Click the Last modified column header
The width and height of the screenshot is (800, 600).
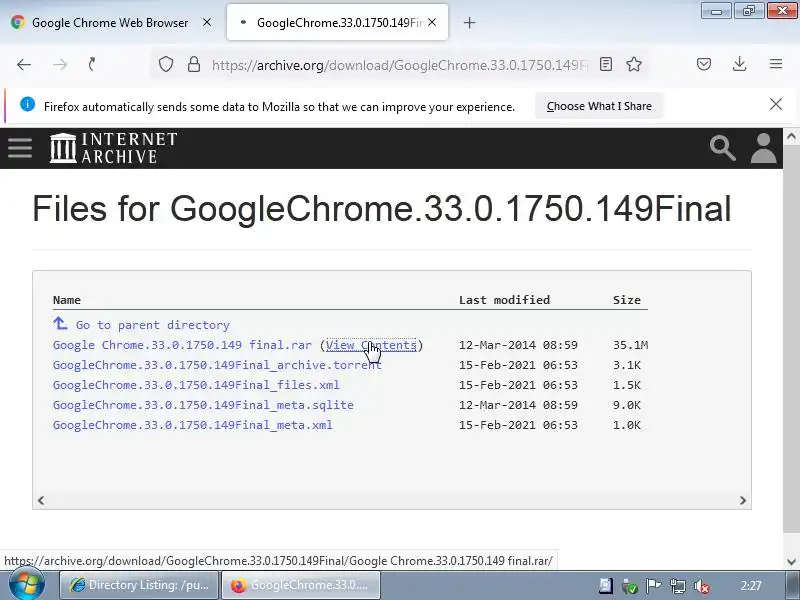[x=505, y=300]
